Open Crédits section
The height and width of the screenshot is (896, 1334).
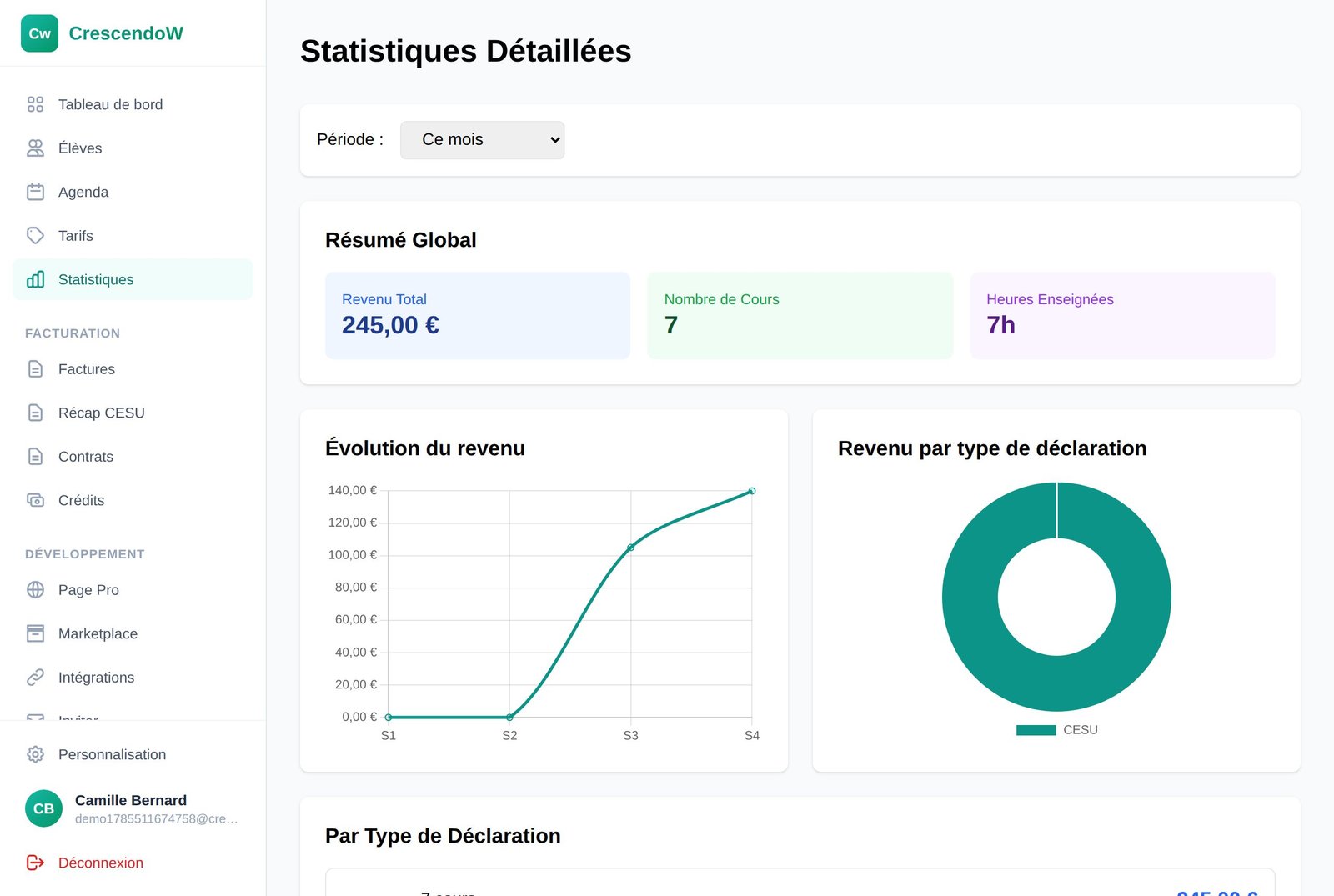[x=133, y=500]
